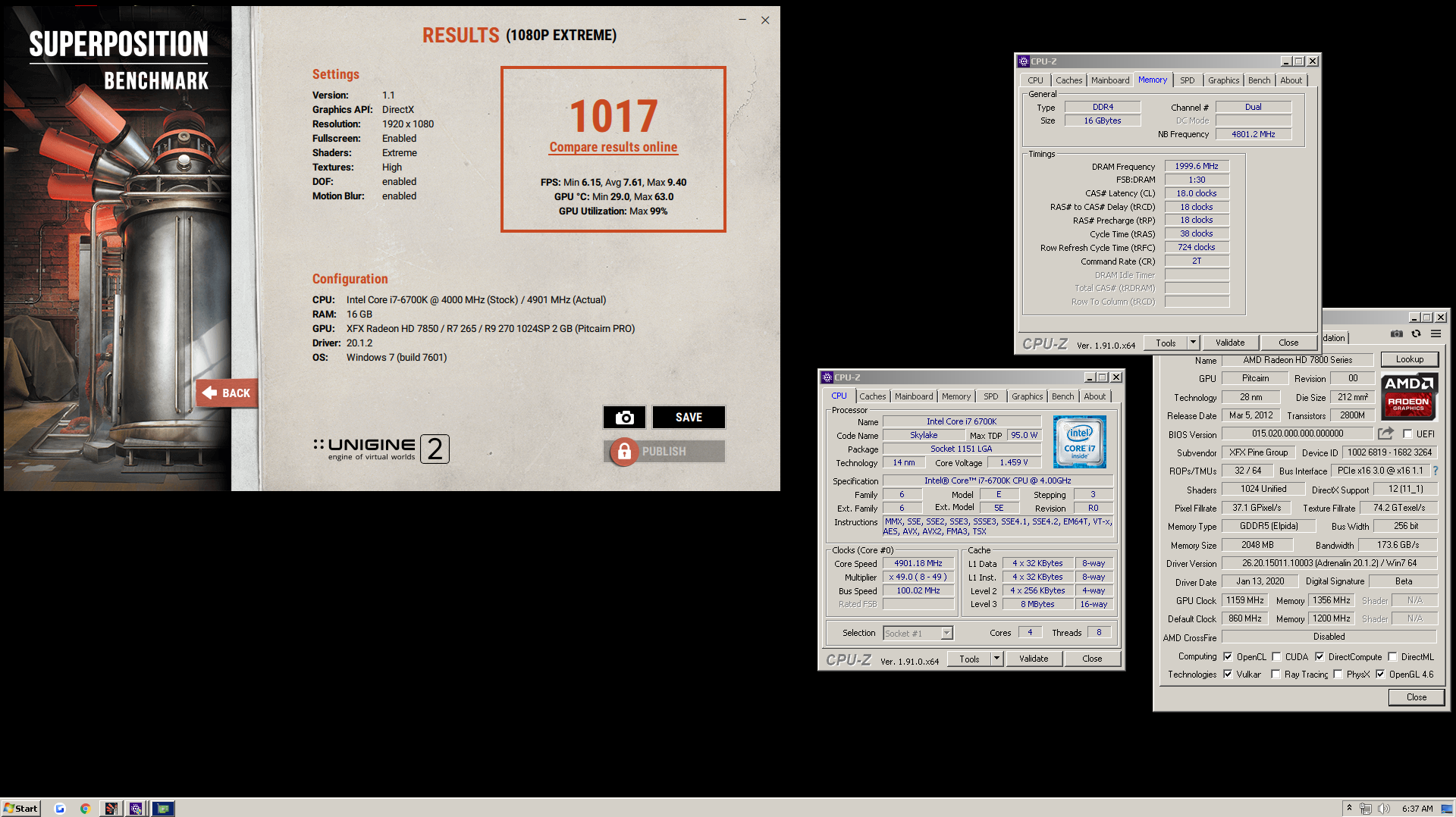Click Tools button in CPU-Z CPU window
Image resolution: width=1456 pixels, height=817 pixels.
point(969,659)
